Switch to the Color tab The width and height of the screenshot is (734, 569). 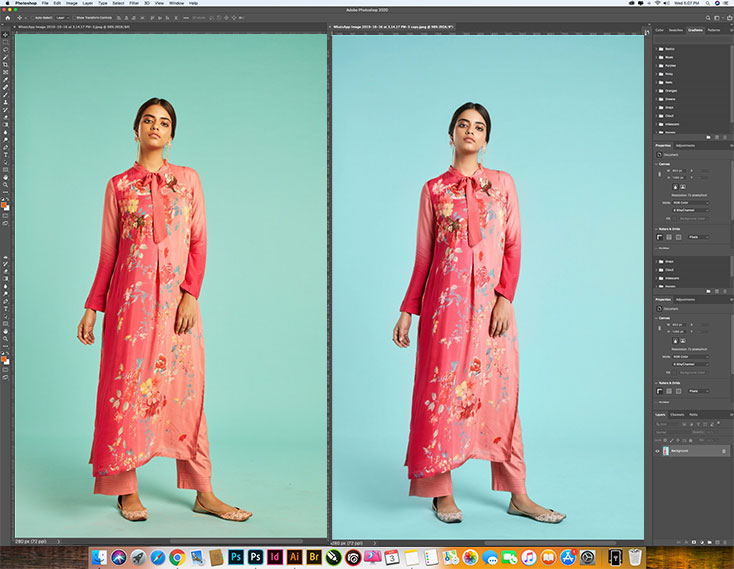[x=659, y=30]
